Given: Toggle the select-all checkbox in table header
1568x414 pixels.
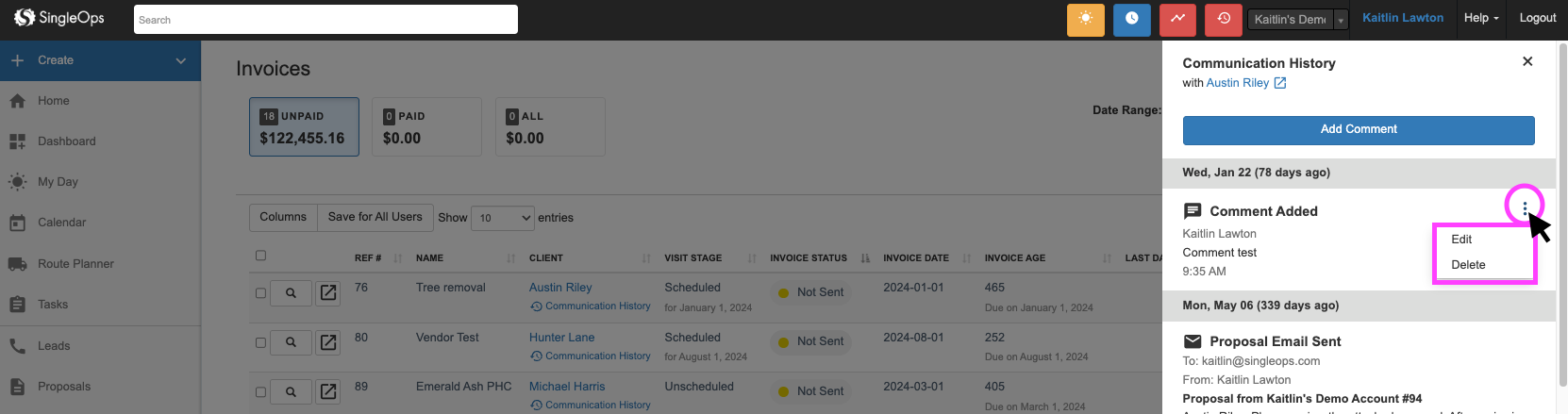Looking at the screenshot, I should pos(261,256).
